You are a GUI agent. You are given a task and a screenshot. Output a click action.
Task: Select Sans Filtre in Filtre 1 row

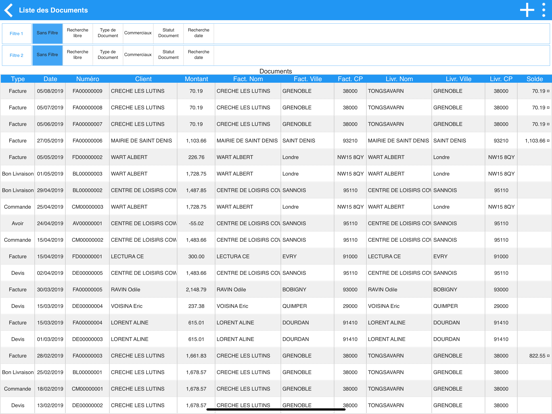48,33
